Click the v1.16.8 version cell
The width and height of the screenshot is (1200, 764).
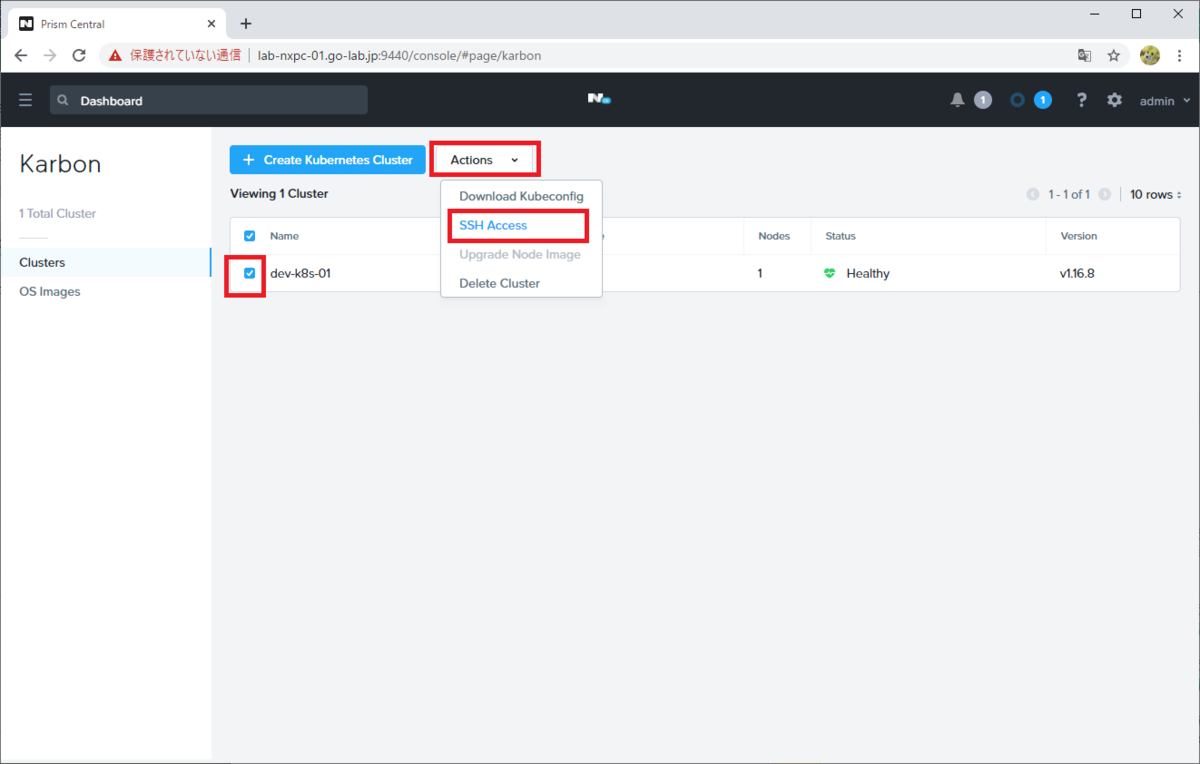(1077, 273)
